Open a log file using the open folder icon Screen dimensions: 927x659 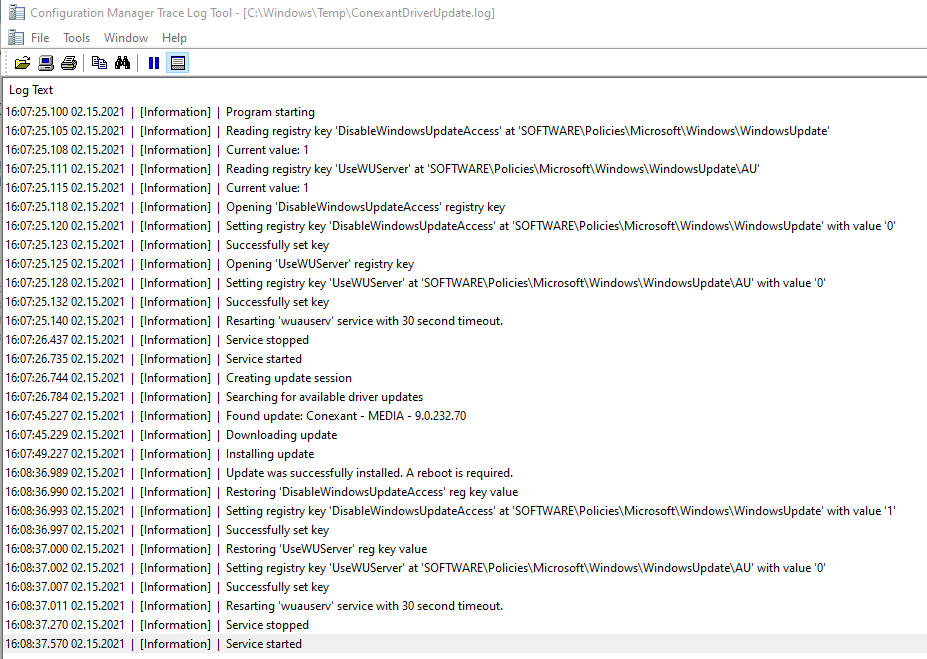pyautogui.click(x=22, y=62)
